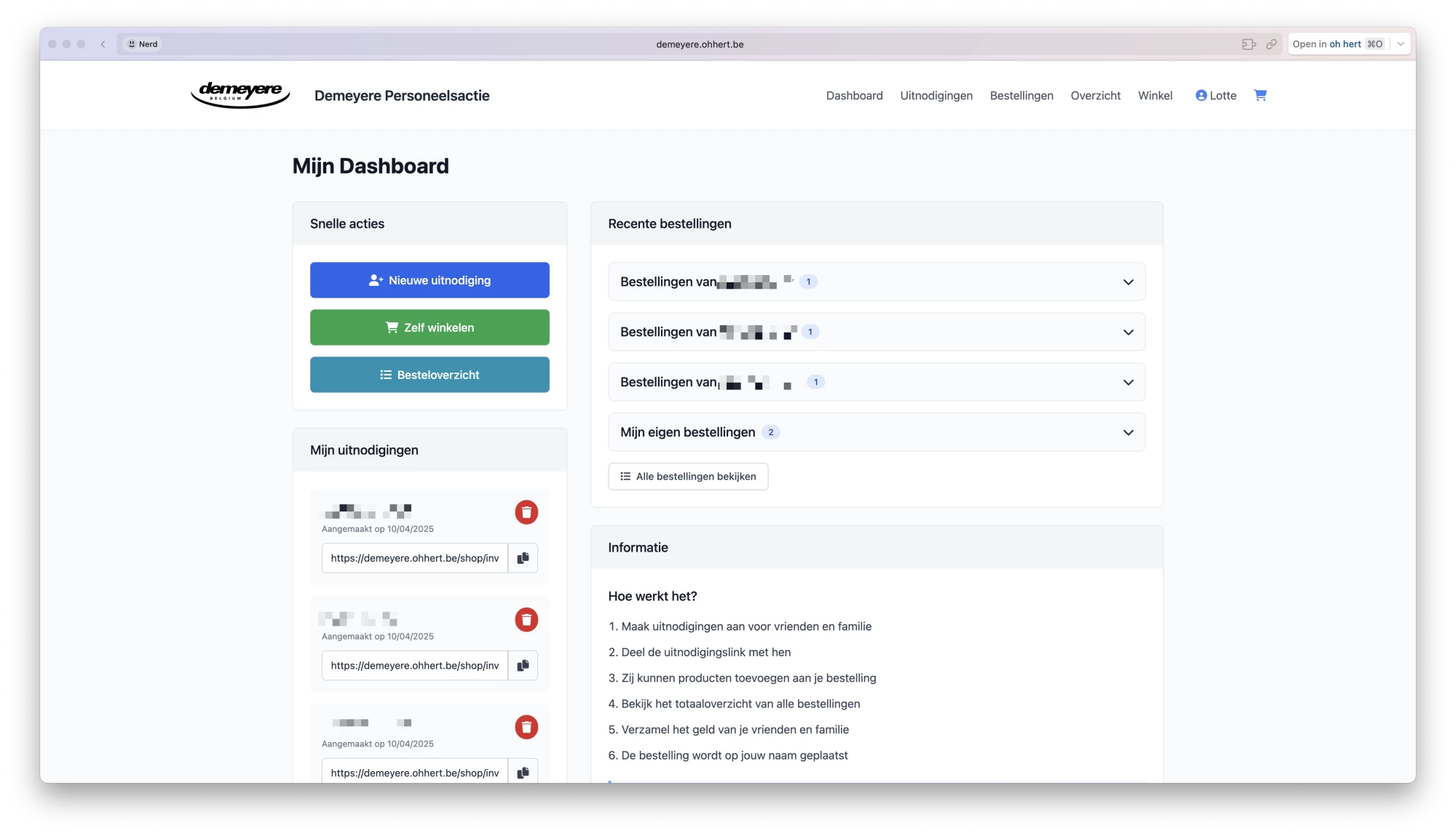Copy the first invitation link

pyautogui.click(x=523, y=558)
